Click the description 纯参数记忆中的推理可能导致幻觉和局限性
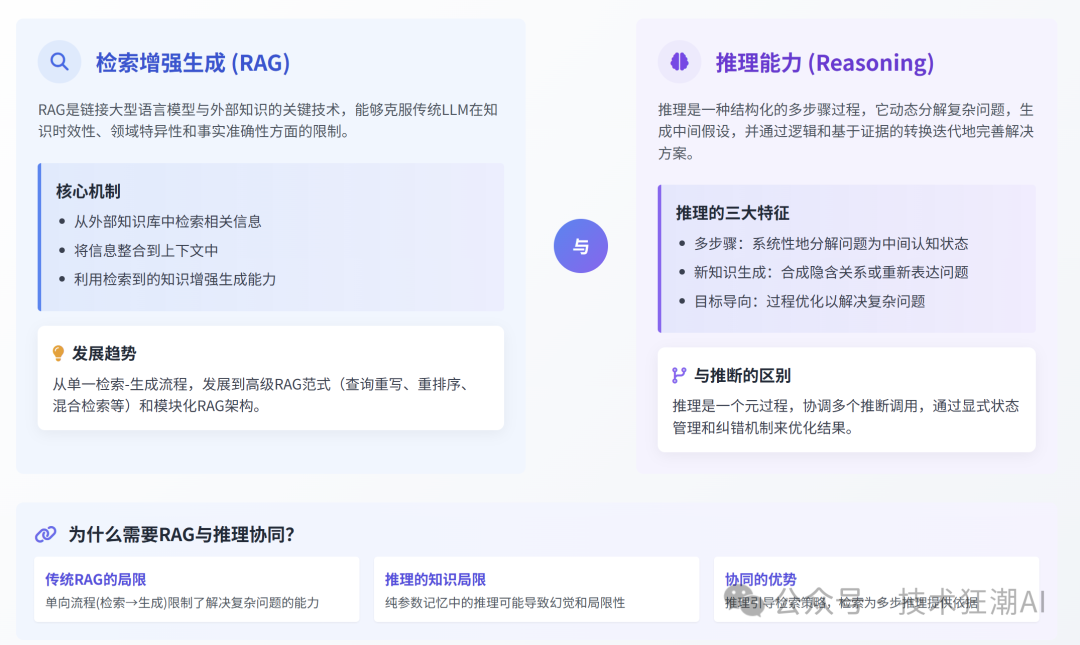Screen dimensions: 1080x645 pos(505,603)
